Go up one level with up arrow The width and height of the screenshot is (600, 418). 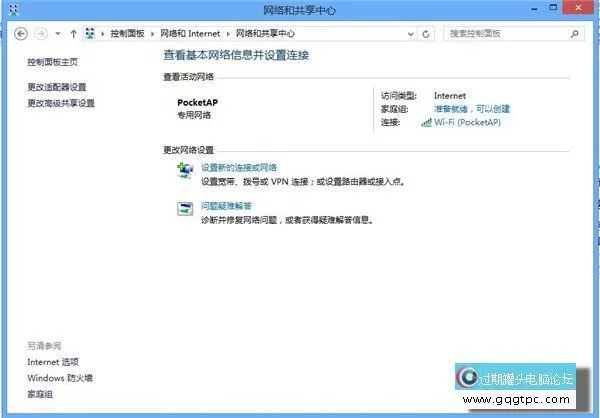coord(73,34)
